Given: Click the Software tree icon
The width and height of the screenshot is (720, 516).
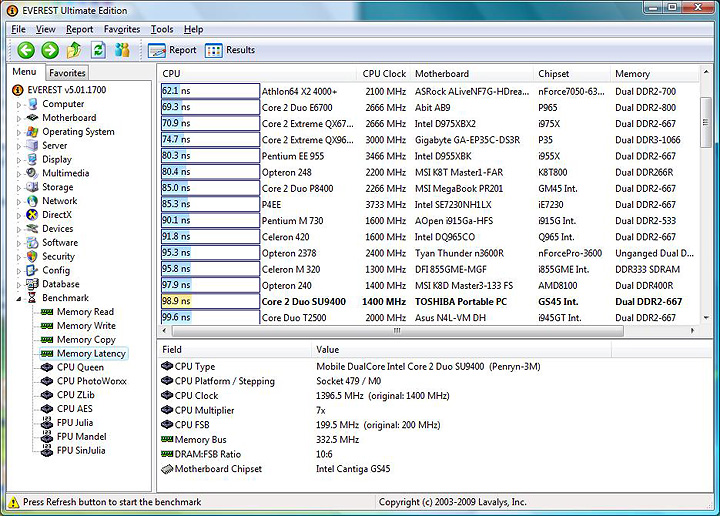Looking at the screenshot, I should [32, 242].
